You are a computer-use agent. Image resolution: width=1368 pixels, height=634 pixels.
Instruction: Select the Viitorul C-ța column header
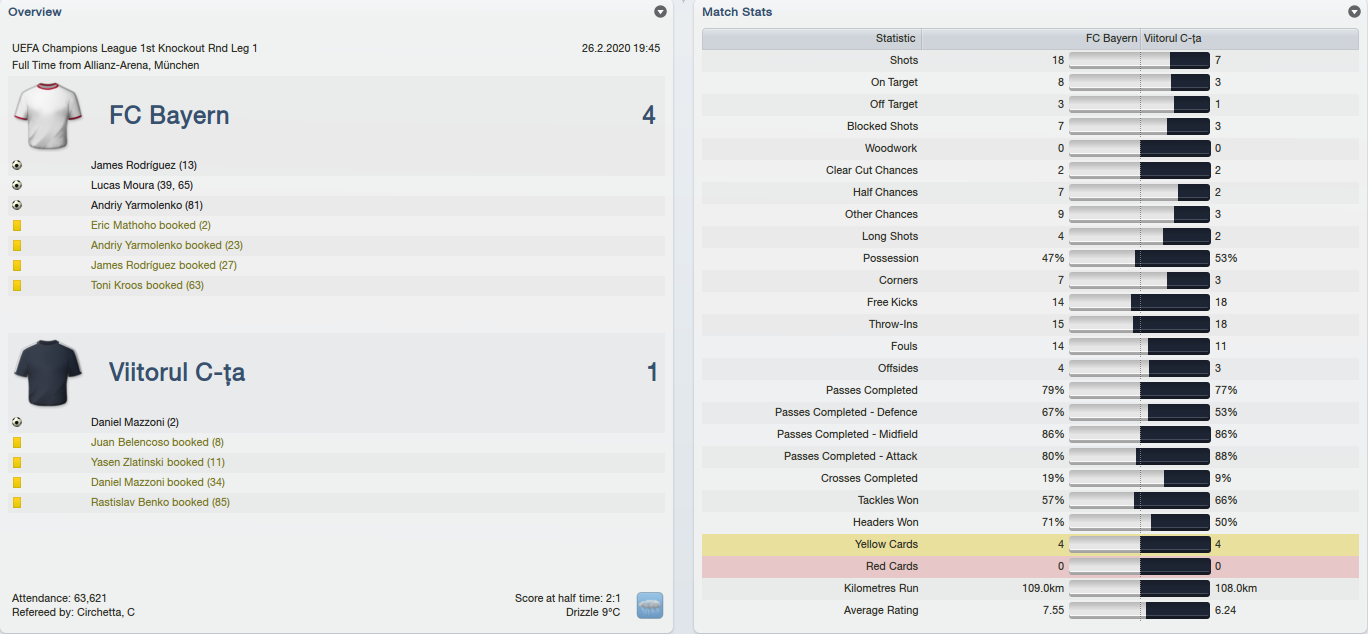[1250, 39]
